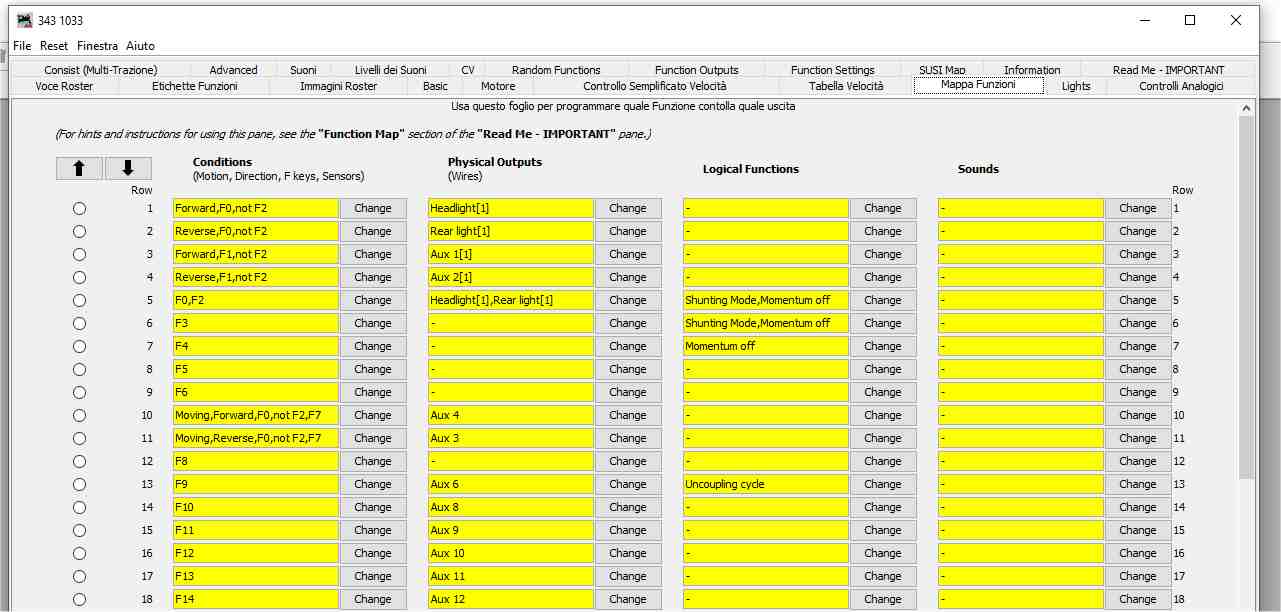The width and height of the screenshot is (1281, 612).
Task: Open the Finestra menu
Action: [x=97, y=46]
